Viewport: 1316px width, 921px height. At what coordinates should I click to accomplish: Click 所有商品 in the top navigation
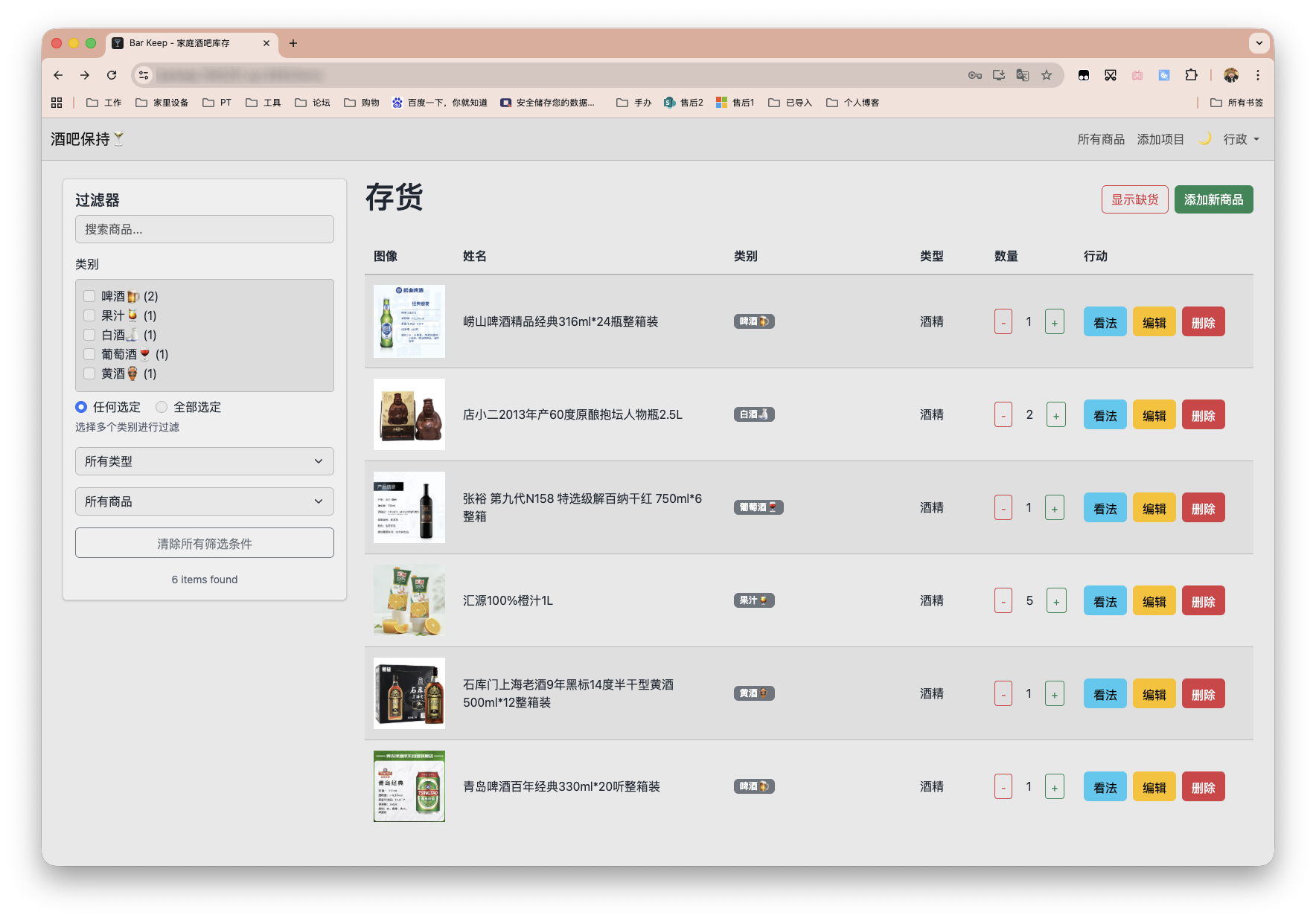coord(1102,138)
